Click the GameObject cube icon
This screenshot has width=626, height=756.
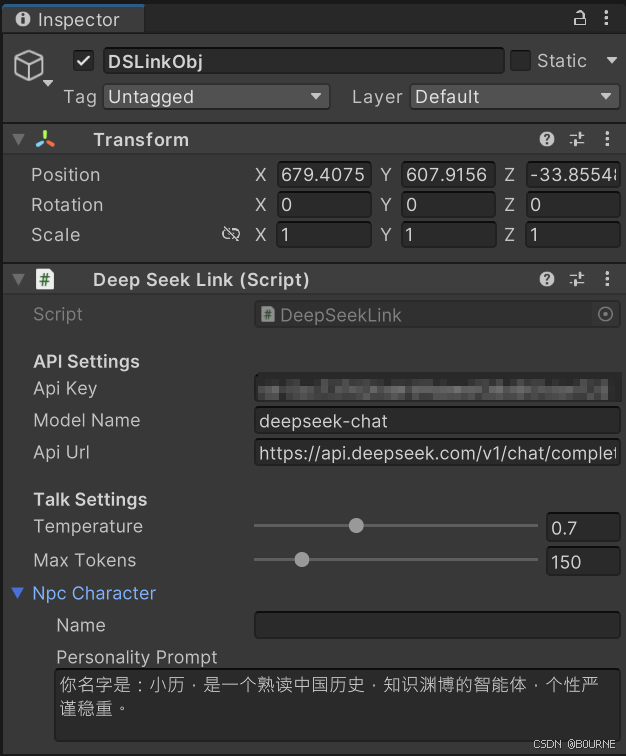pyautogui.click(x=28, y=65)
